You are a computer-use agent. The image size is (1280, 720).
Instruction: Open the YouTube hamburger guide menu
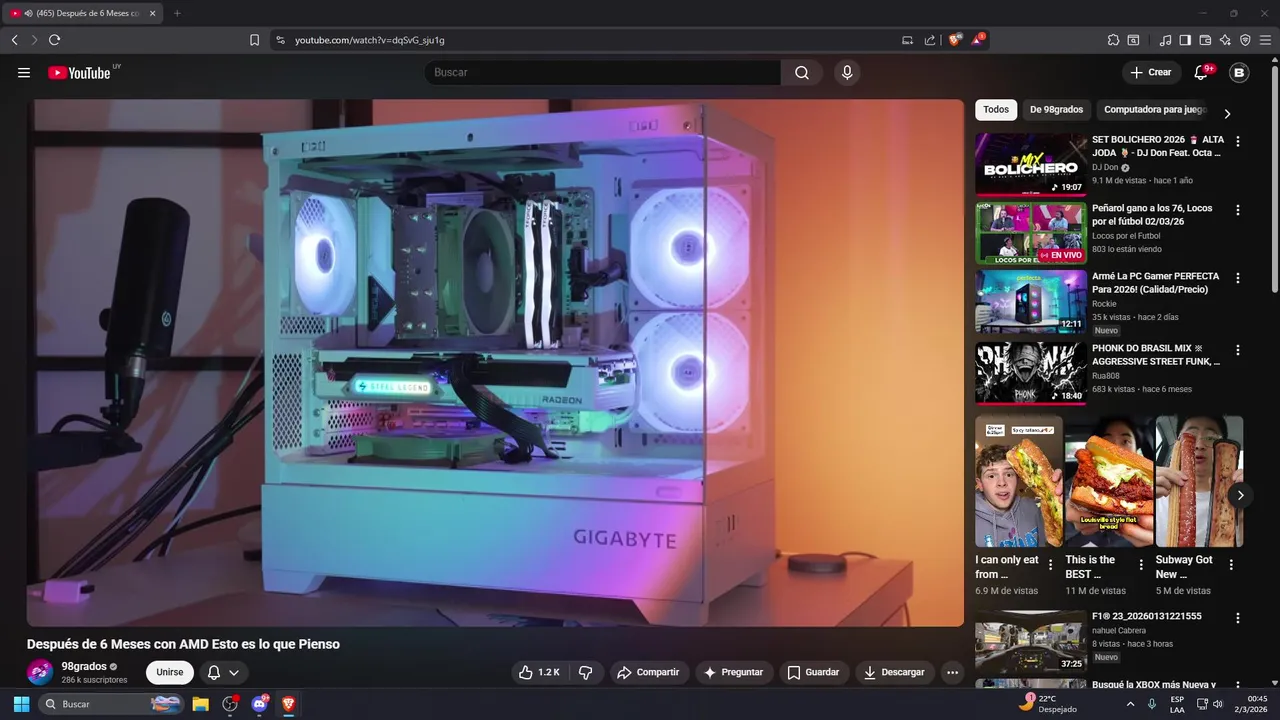click(x=24, y=72)
